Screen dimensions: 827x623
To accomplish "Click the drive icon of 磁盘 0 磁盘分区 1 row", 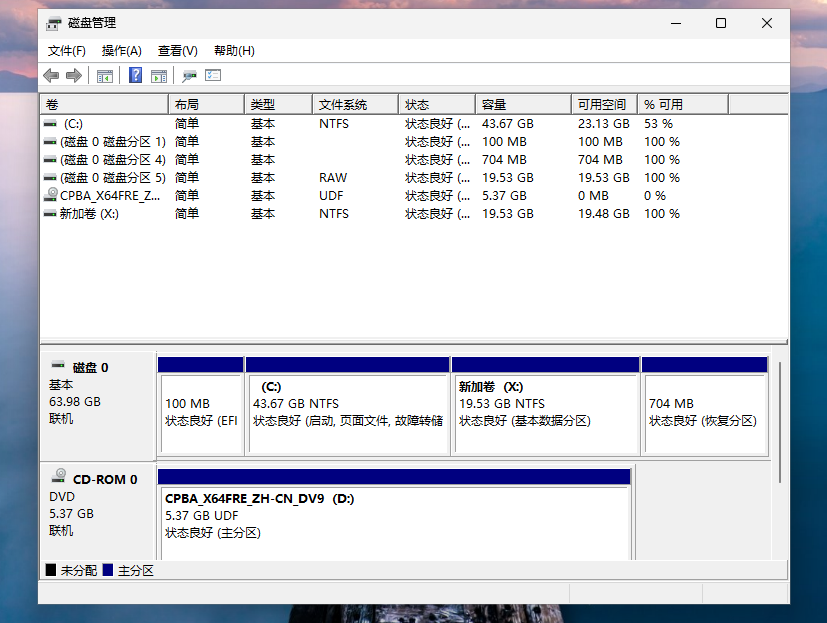I will 50,142.
